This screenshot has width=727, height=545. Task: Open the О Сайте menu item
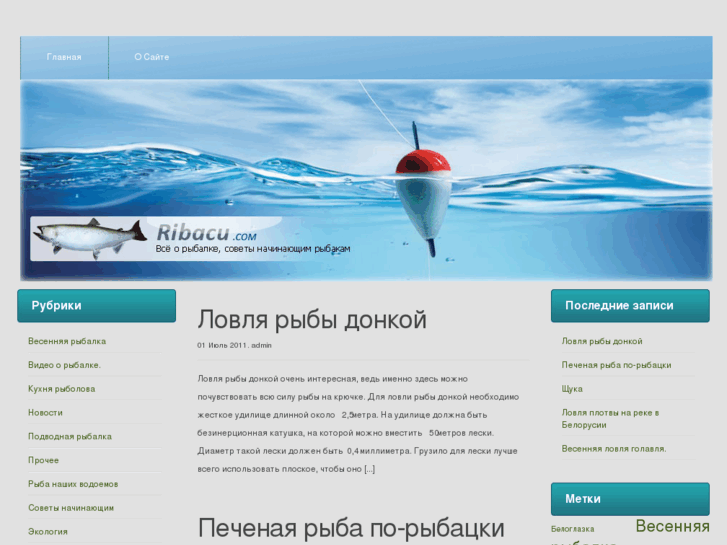point(152,57)
